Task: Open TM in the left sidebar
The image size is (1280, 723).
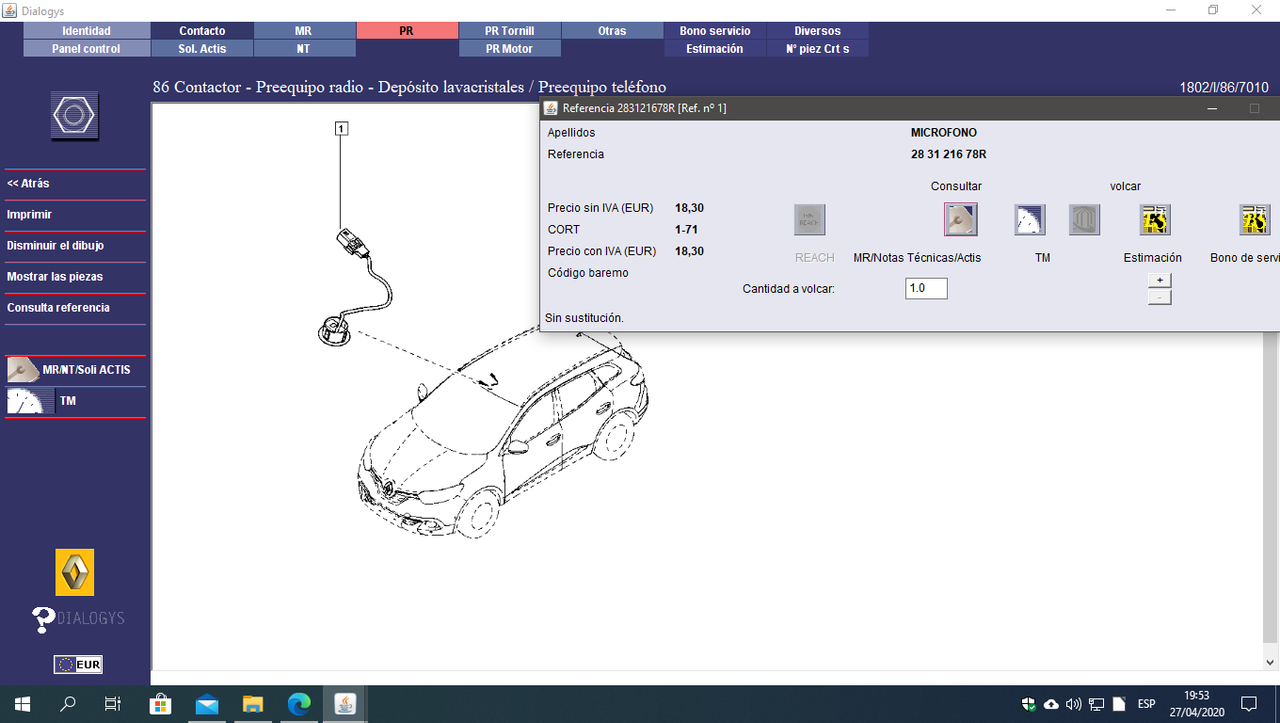Action: point(75,401)
